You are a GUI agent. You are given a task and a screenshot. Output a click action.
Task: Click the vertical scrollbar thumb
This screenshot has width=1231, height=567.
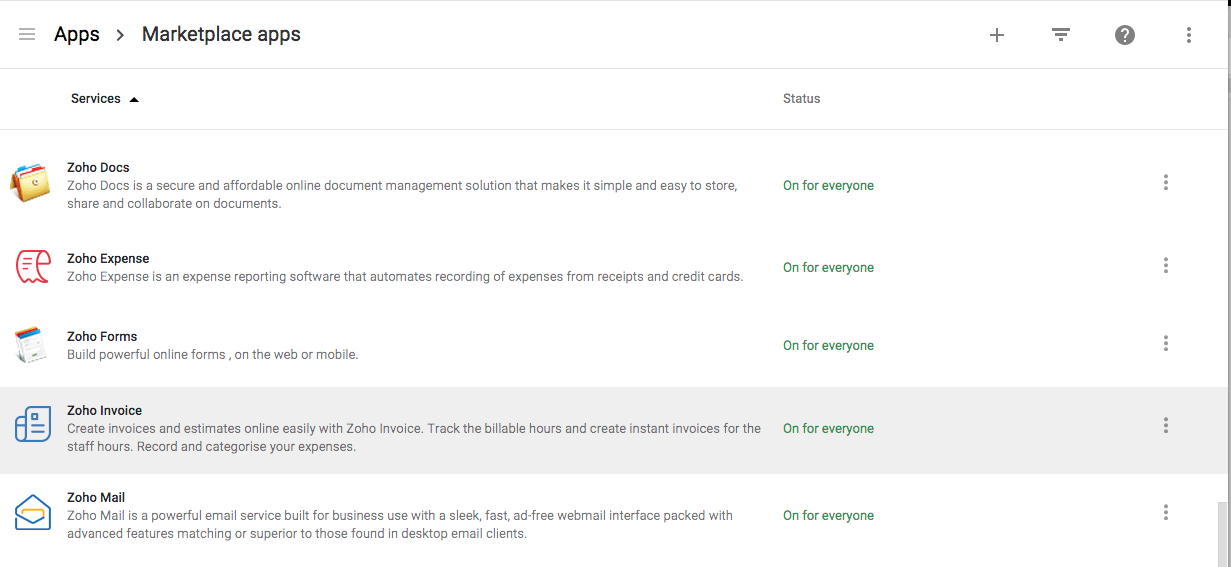point(1221,534)
